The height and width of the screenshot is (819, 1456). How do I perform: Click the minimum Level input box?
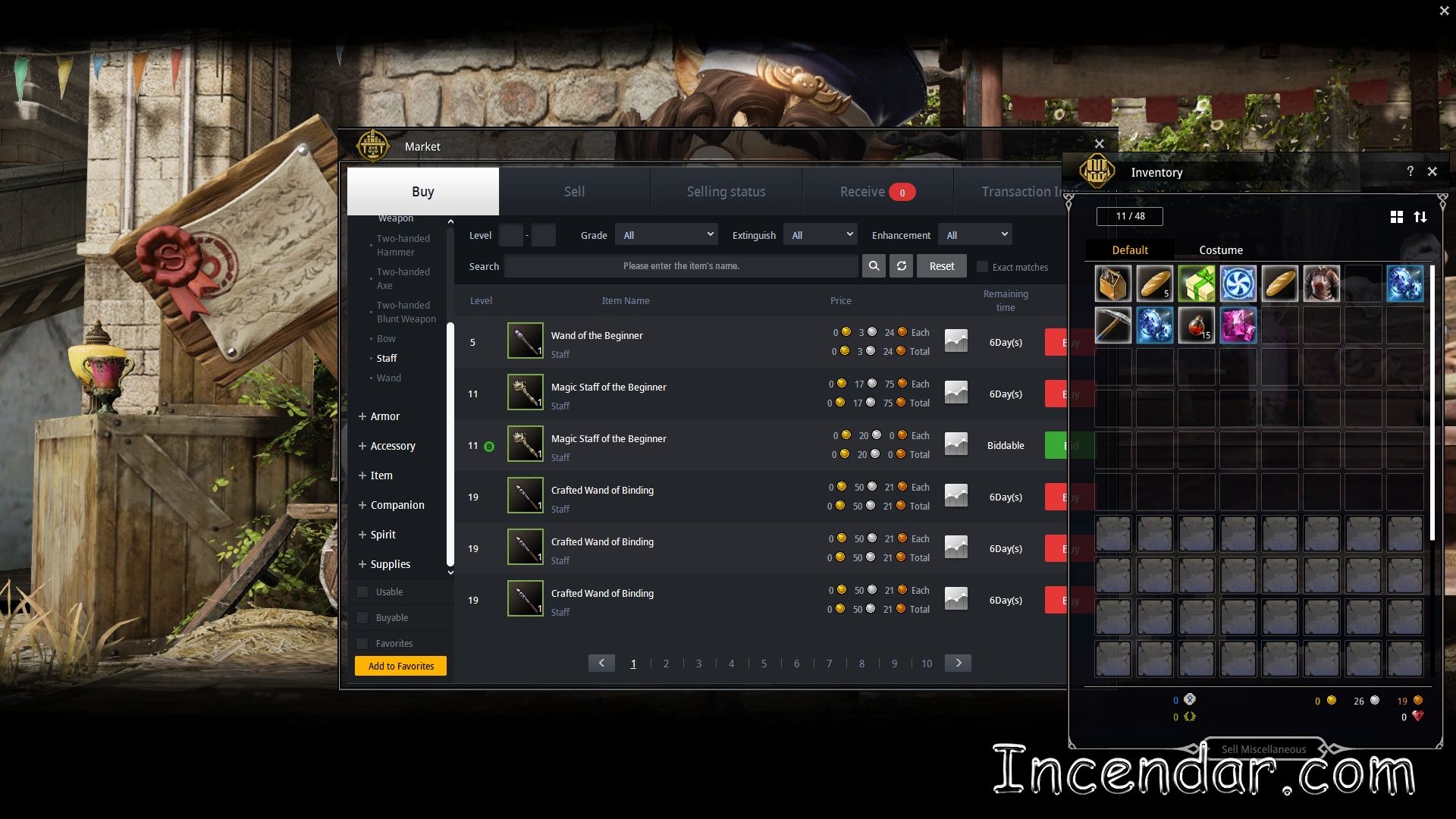pyautogui.click(x=510, y=235)
